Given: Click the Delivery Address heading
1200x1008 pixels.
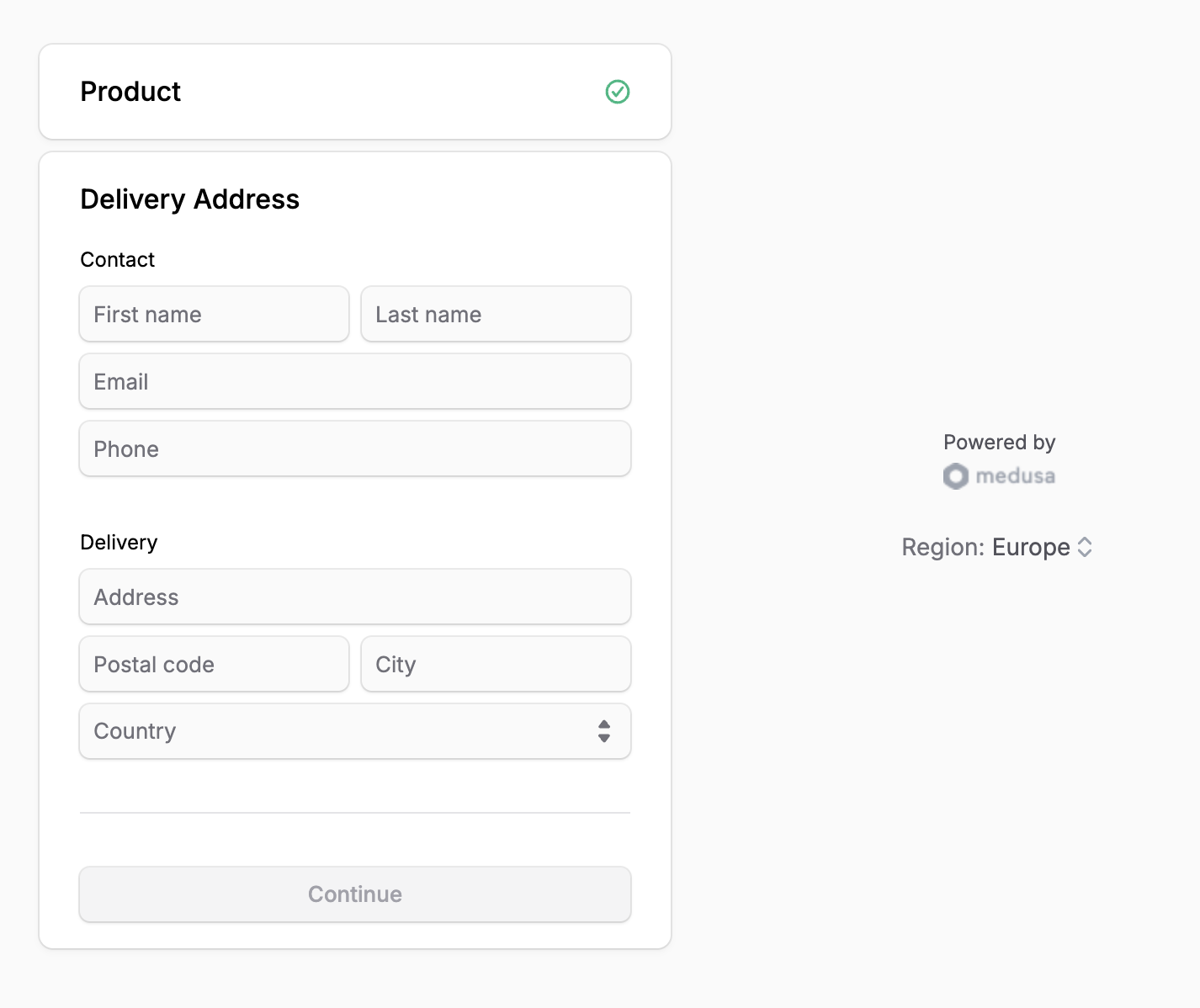Looking at the screenshot, I should click(189, 199).
